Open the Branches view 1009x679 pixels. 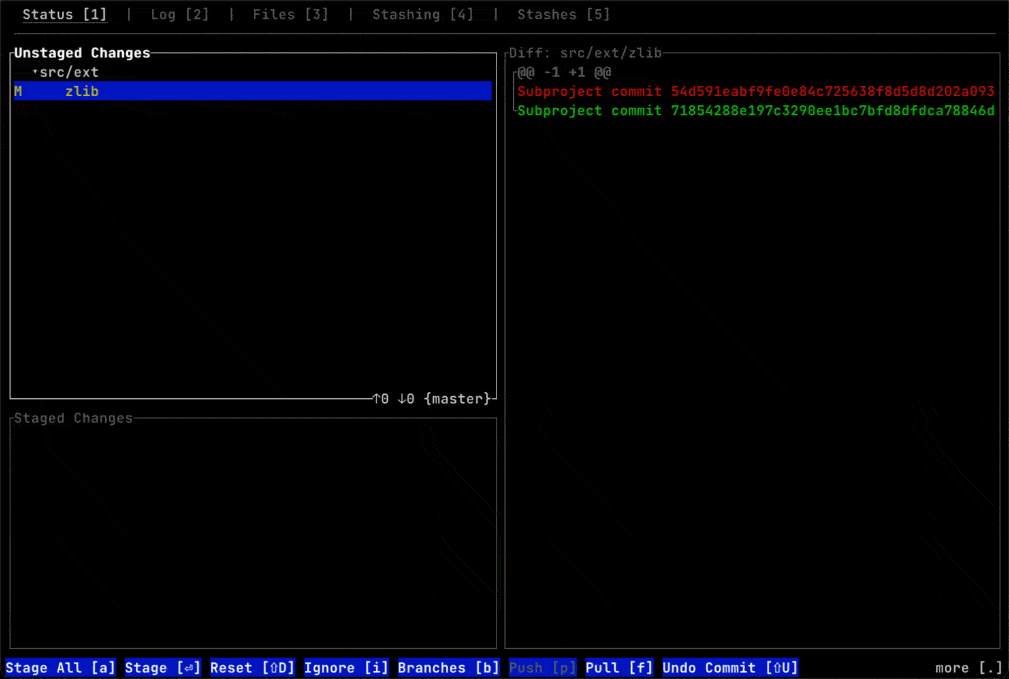coord(448,667)
